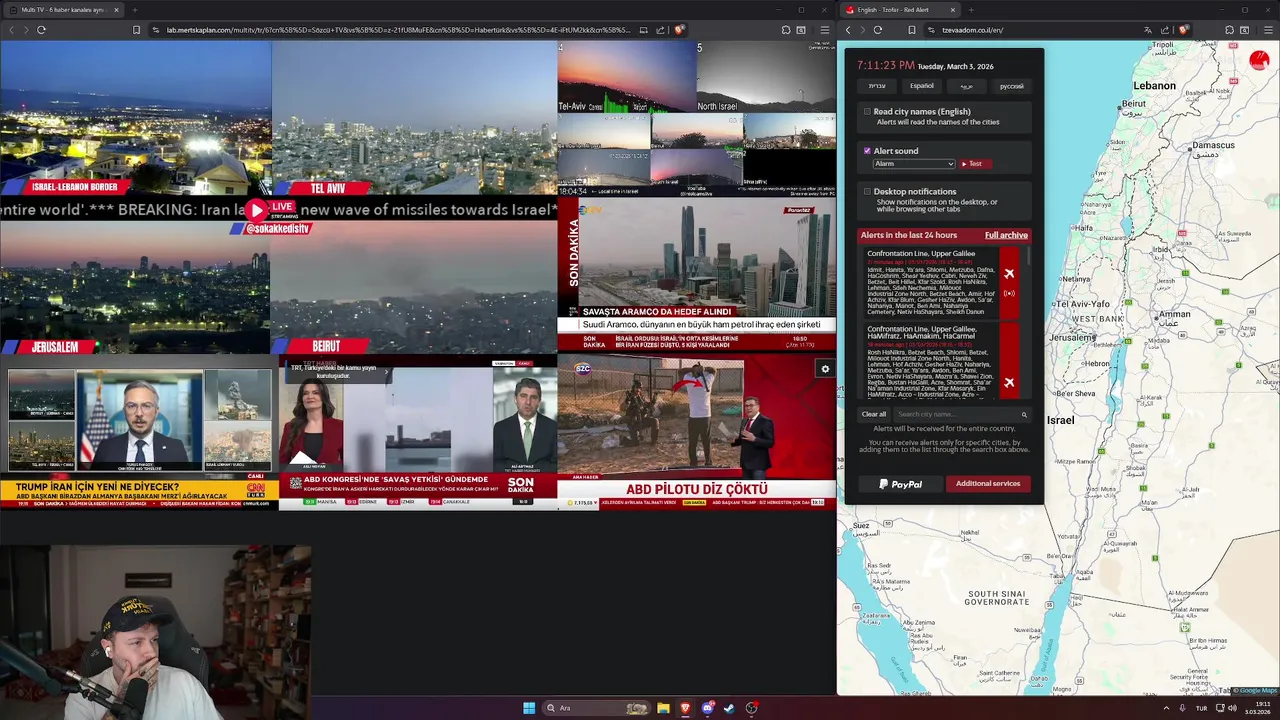Clear all selected cities

pos(874,414)
